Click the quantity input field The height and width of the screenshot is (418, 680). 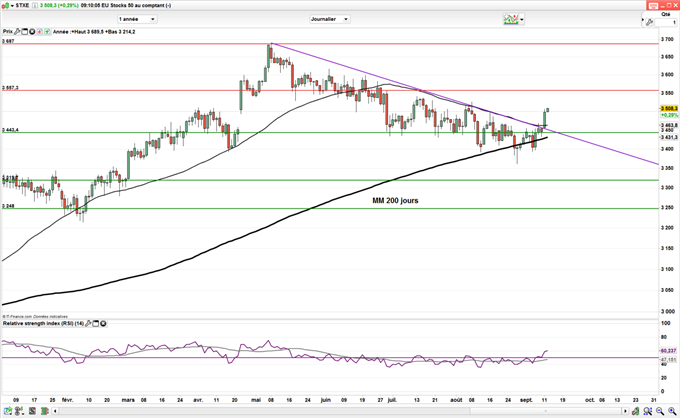[x=667, y=22]
